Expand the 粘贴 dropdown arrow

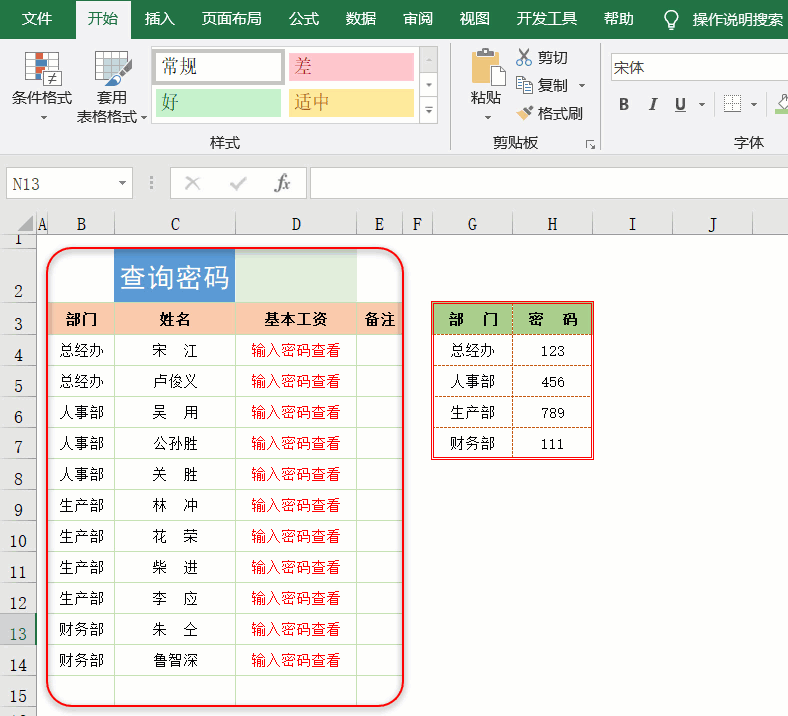coord(487,118)
